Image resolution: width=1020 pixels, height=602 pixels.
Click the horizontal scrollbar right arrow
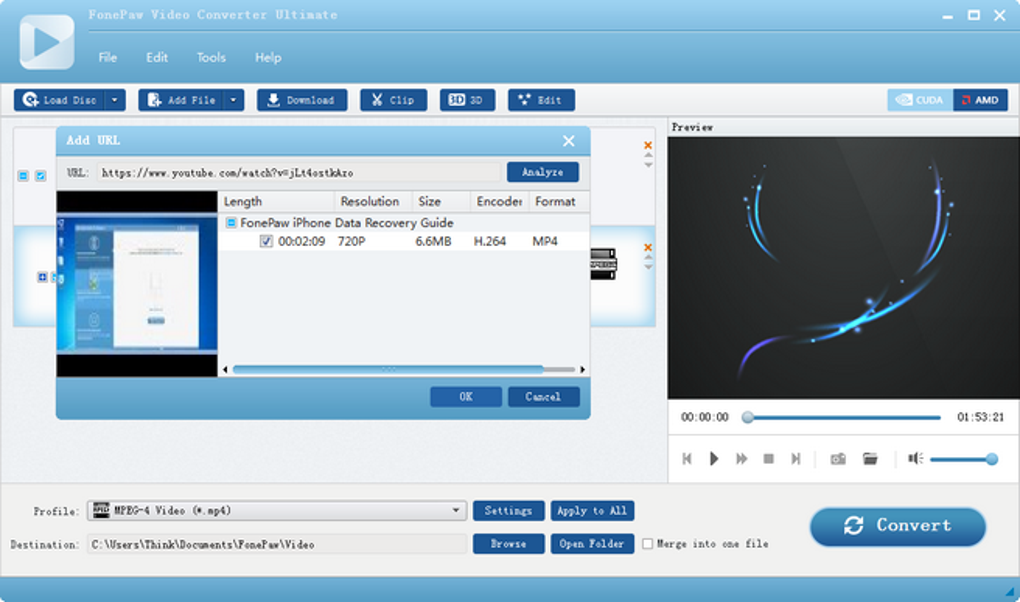coord(582,369)
